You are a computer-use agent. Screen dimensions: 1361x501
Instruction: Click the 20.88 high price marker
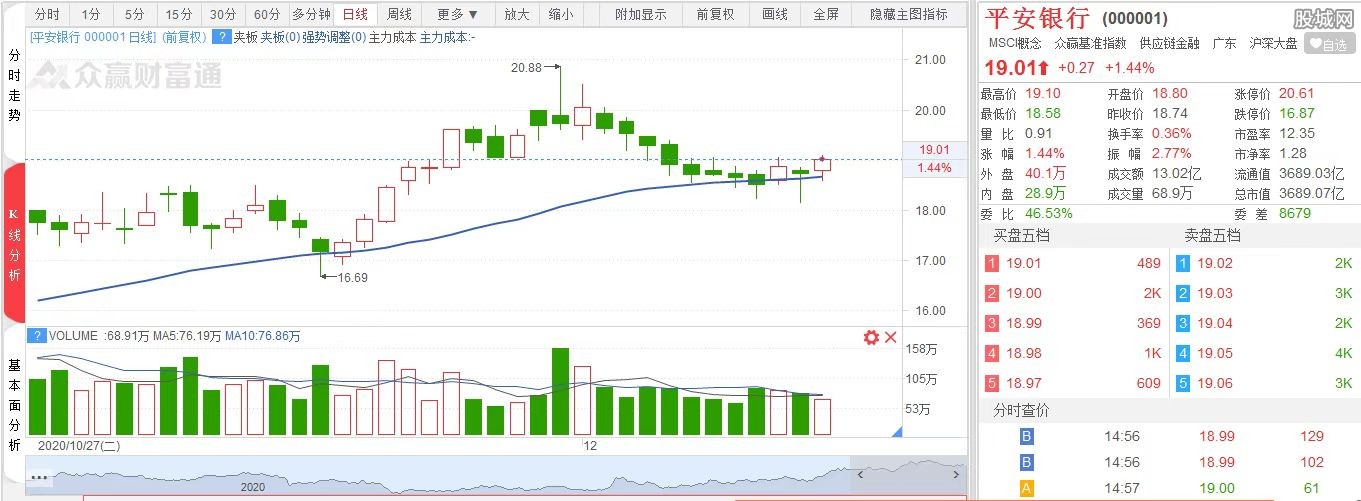tap(526, 68)
